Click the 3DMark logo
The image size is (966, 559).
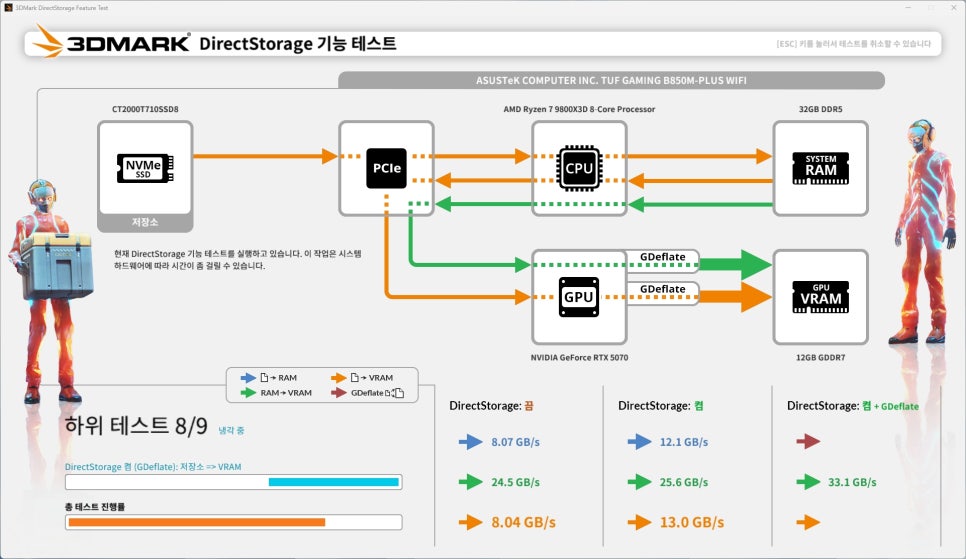pos(111,43)
